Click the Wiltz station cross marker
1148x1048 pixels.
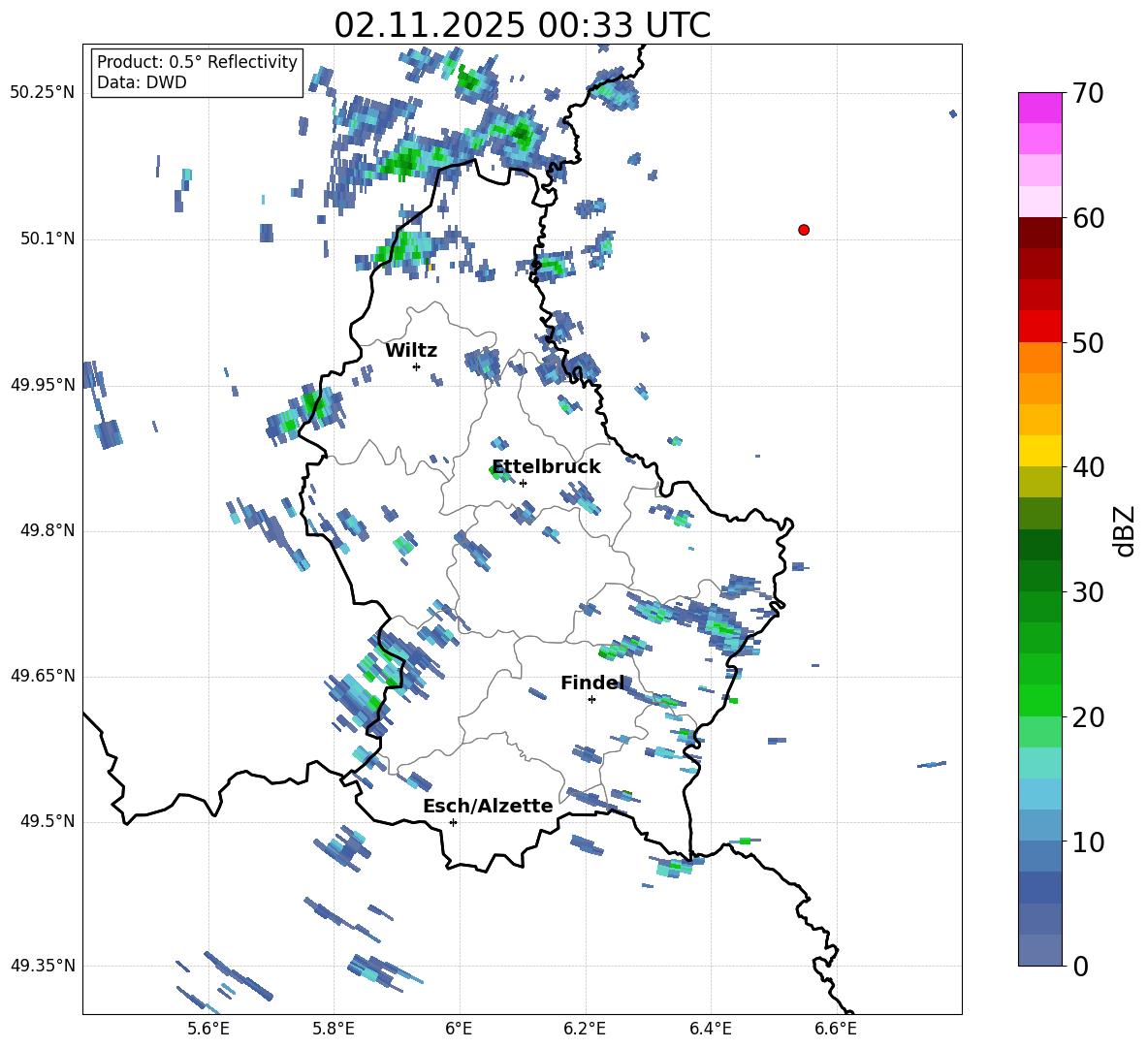[416, 366]
